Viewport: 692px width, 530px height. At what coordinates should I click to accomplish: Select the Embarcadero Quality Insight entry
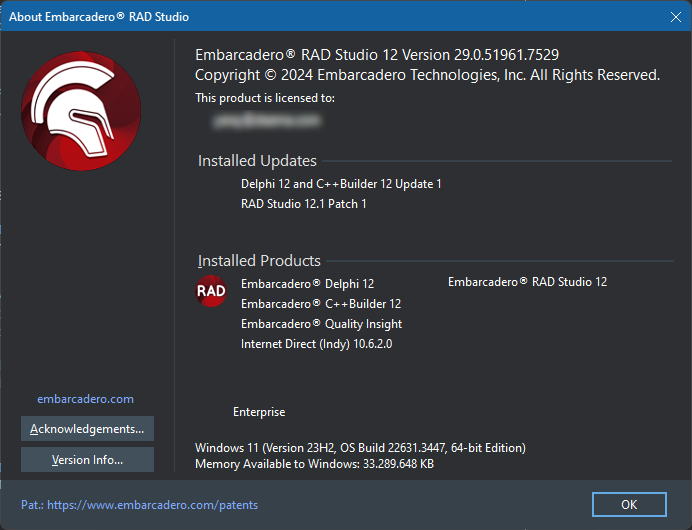321,324
